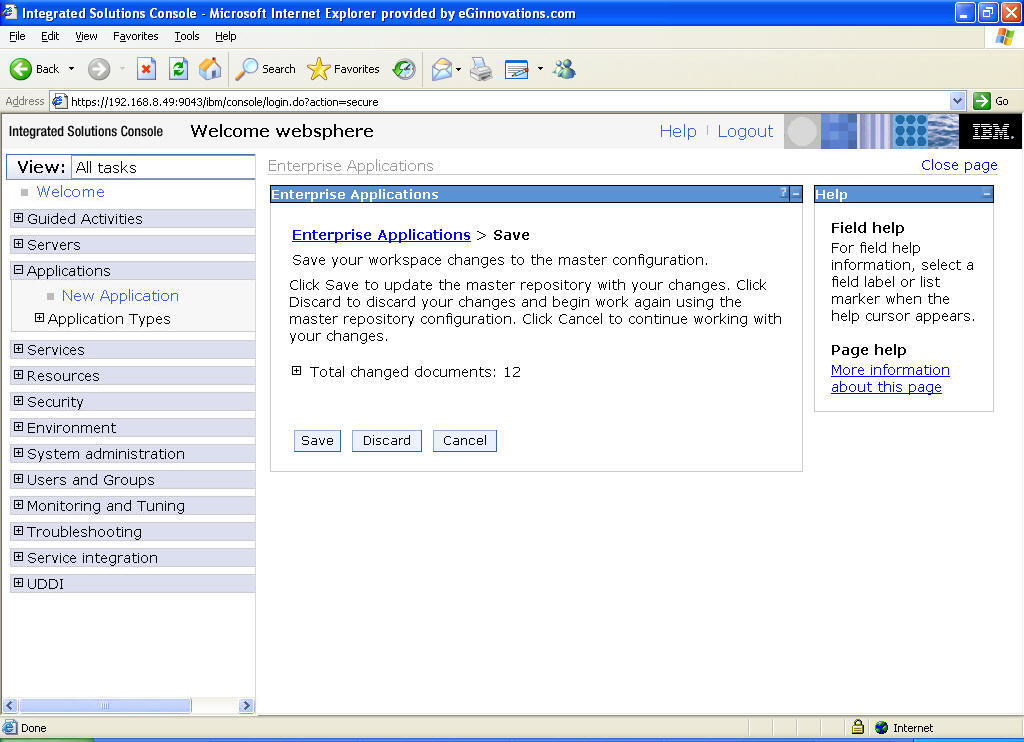Click the Save button
The image size is (1024, 742).
(x=317, y=441)
